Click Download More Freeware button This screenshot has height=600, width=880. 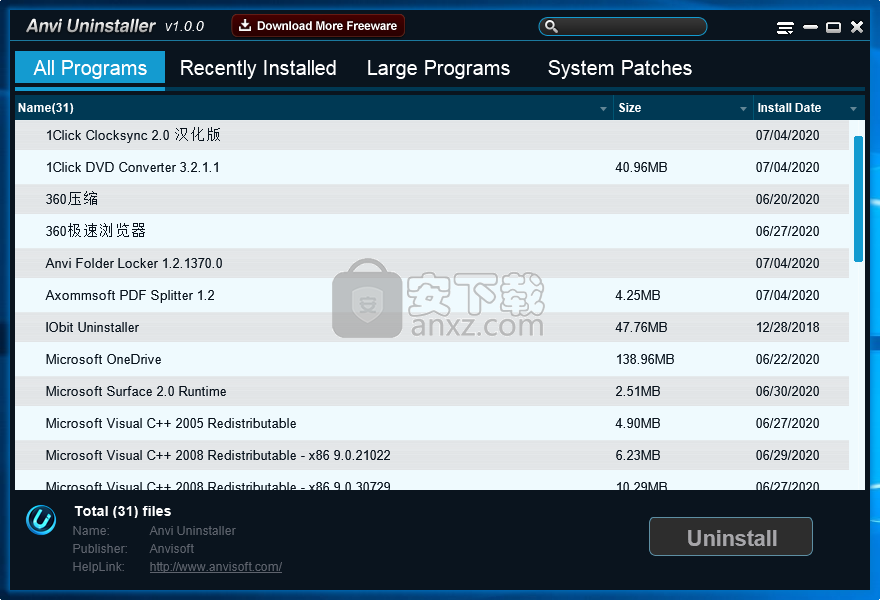[318, 26]
